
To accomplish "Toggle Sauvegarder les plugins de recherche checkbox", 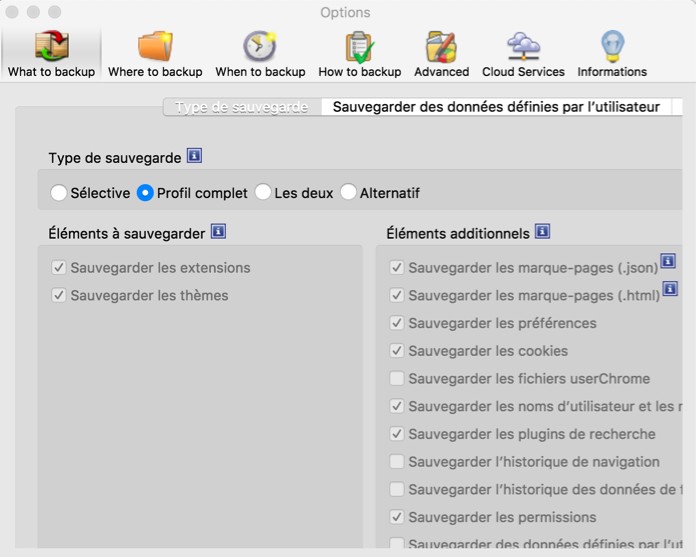I will (x=396, y=434).
